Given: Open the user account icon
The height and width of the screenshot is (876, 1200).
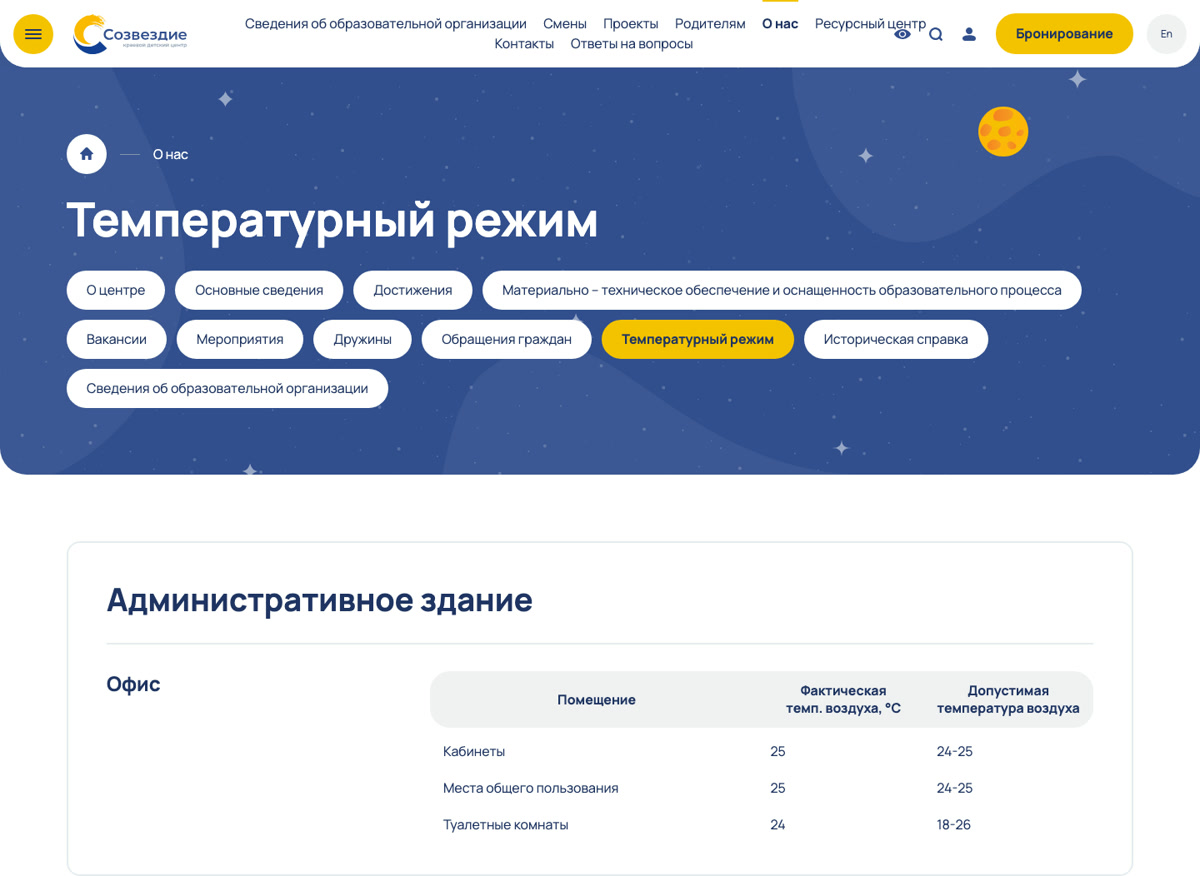Looking at the screenshot, I should pos(969,34).
